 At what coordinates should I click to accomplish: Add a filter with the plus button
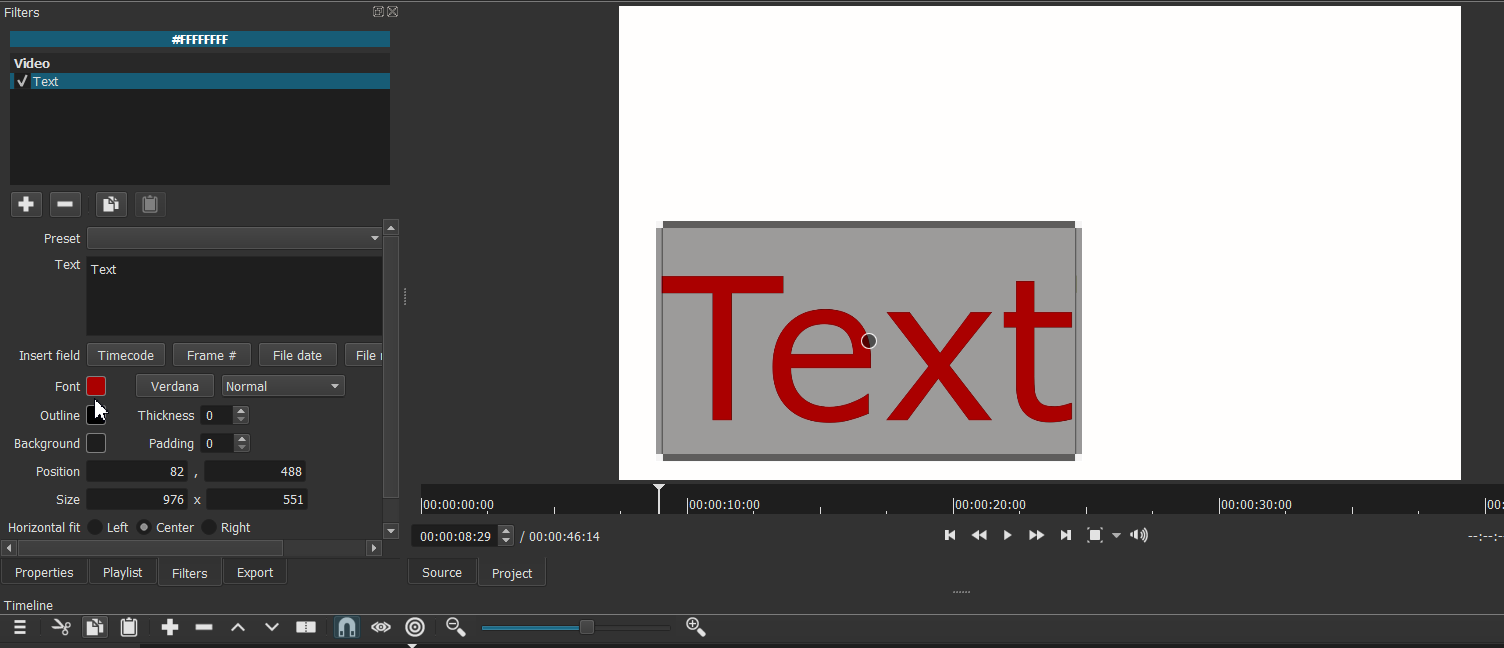(x=26, y=204)
